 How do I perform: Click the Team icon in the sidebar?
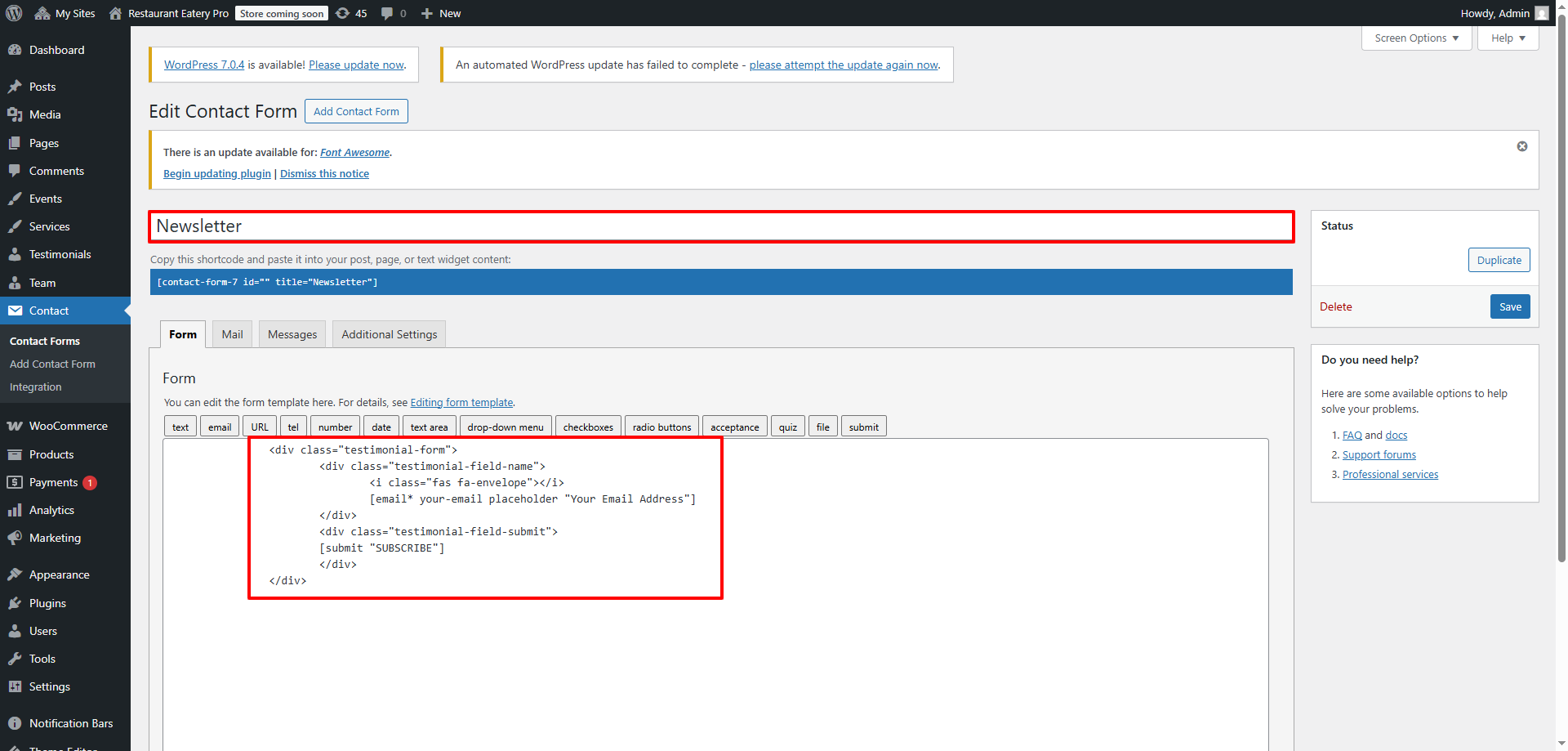pyautogui.click(x=15, y=283)
